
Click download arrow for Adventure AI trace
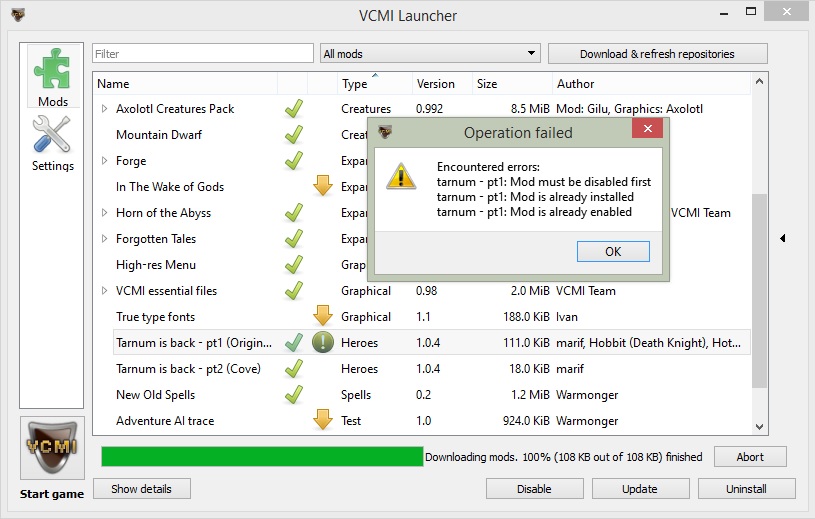[x=322, y=421]
